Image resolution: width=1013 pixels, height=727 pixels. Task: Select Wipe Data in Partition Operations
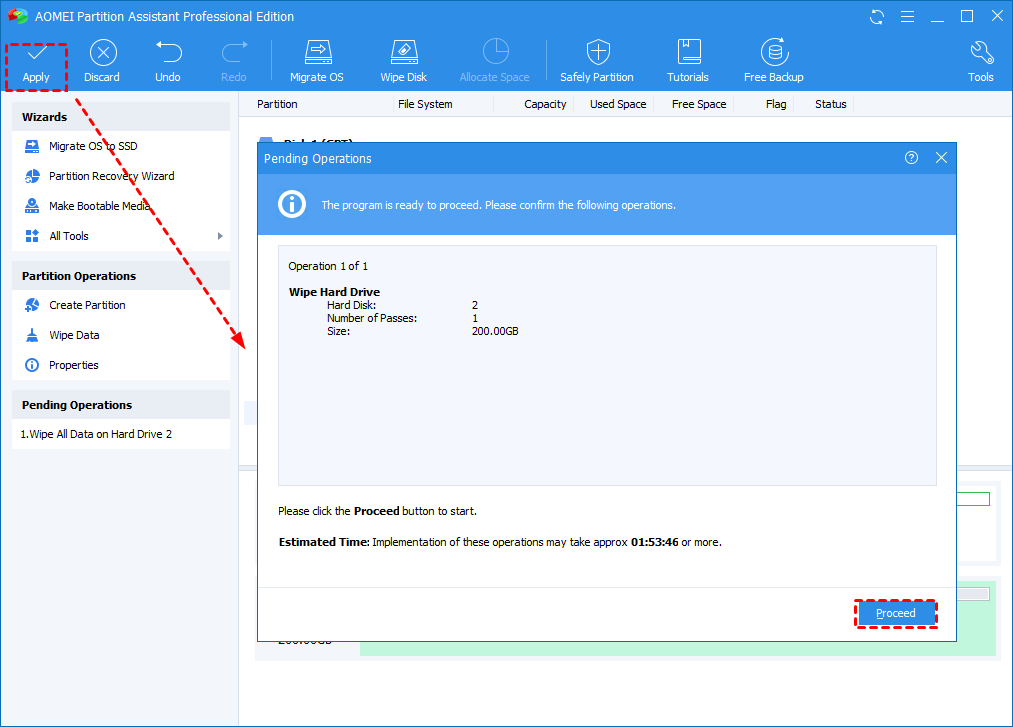tap(74, 335)
